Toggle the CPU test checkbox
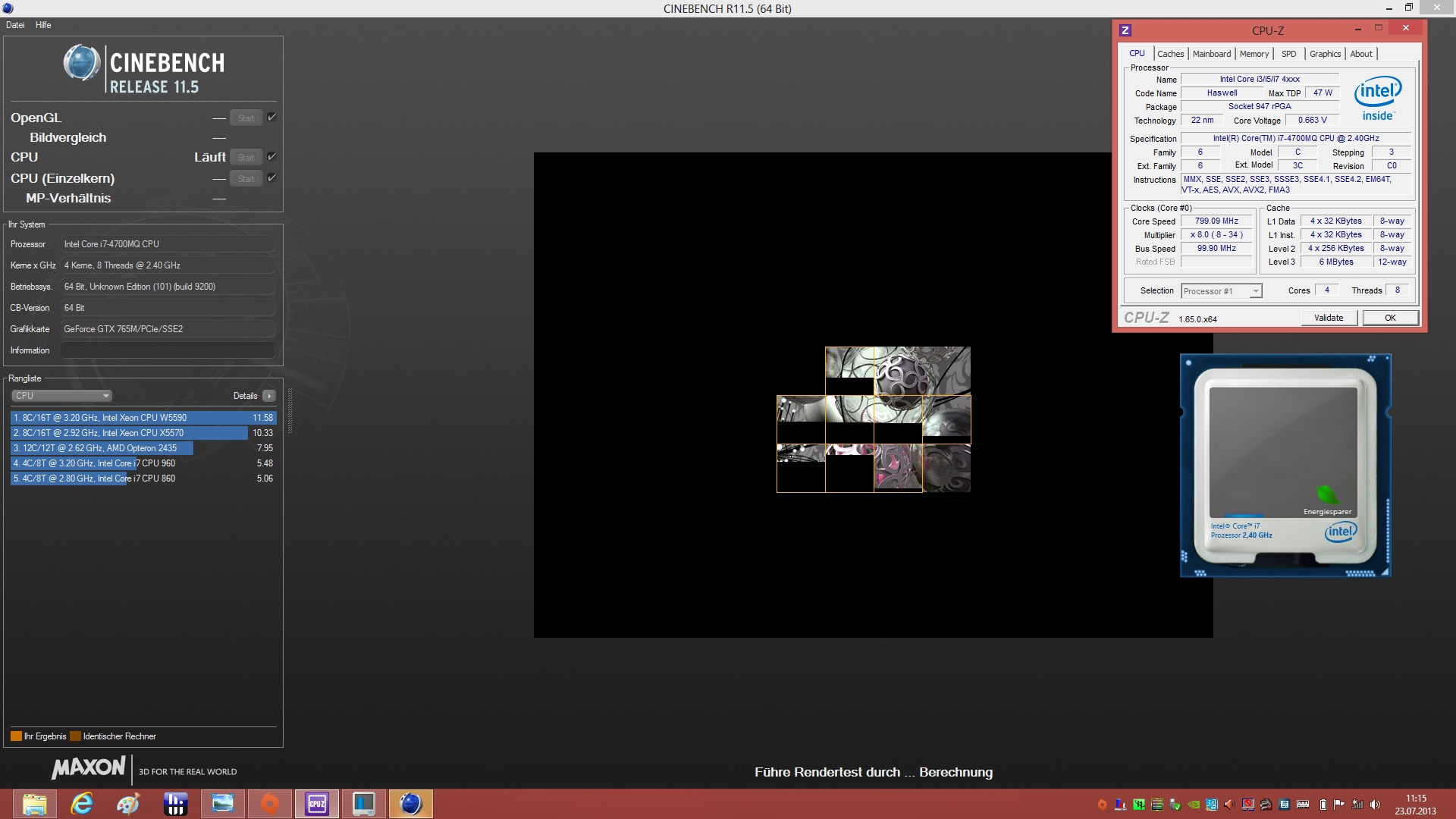Viewport: 1456px width, 819px height. coord(271,157)
